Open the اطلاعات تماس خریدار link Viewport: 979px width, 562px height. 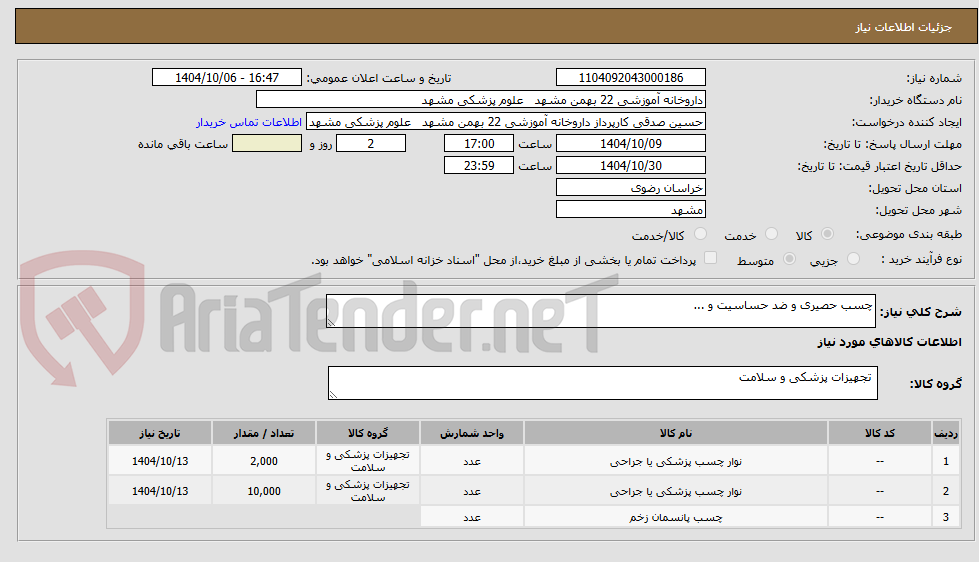click(x=248, y=122)
